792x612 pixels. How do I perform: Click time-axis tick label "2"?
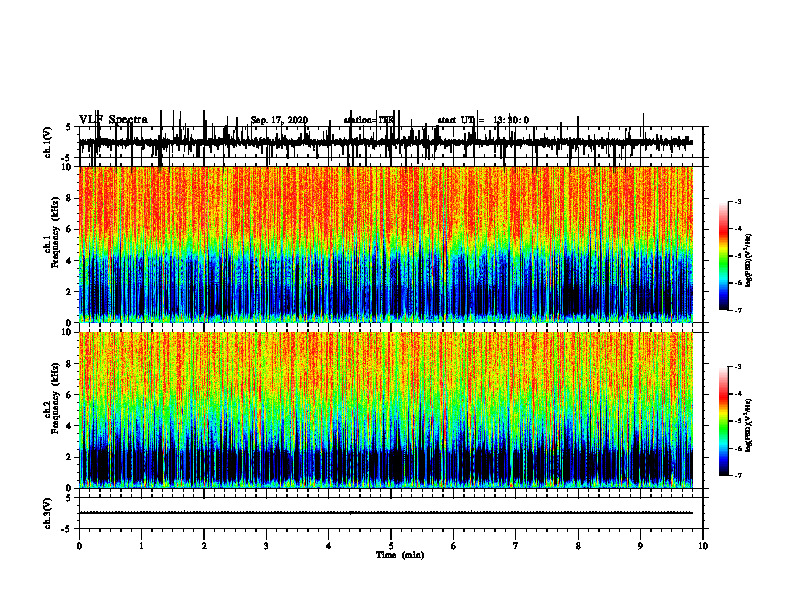coord(204,546)
